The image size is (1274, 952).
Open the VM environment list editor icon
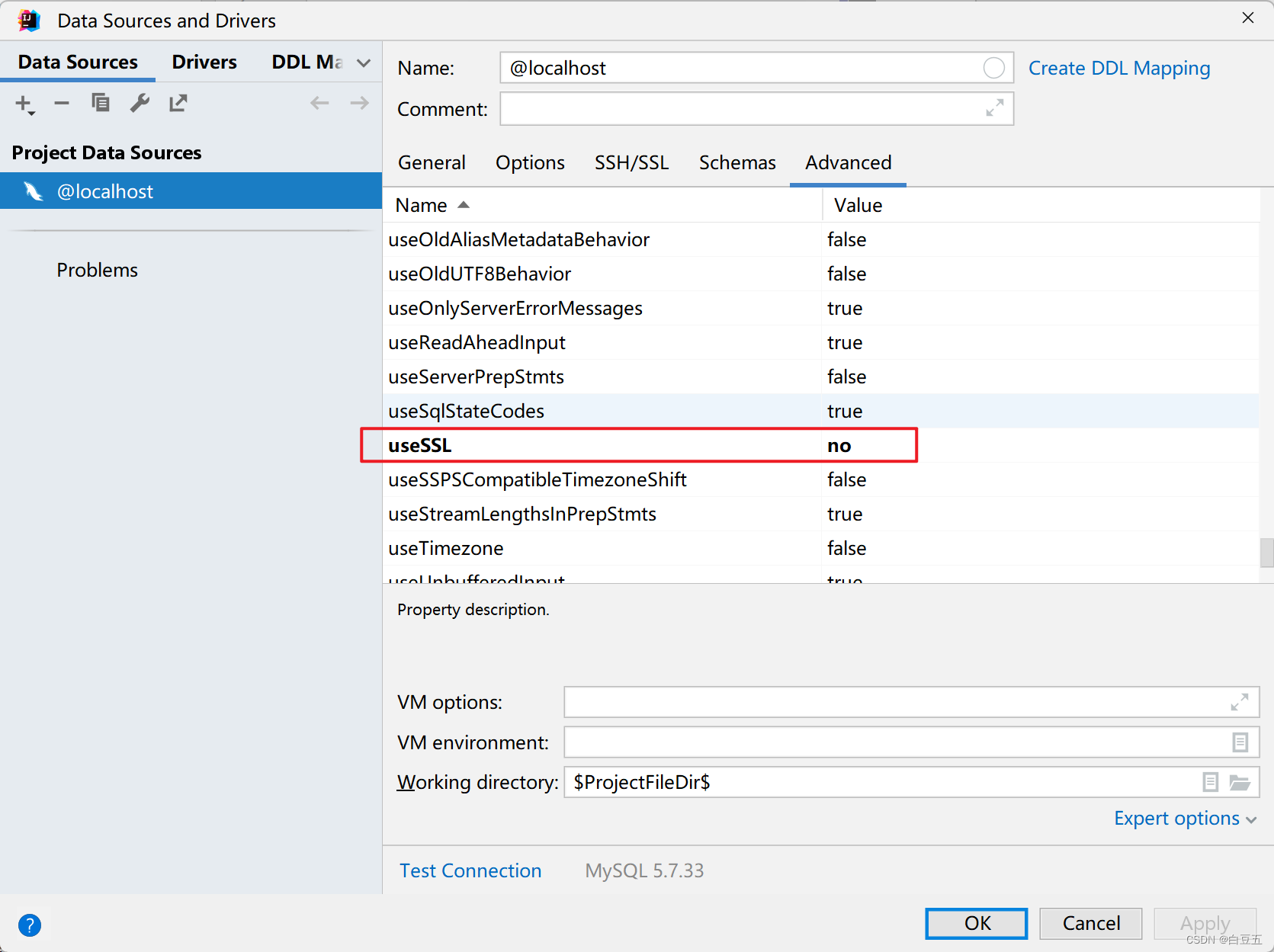click(x=1240, y=742)
